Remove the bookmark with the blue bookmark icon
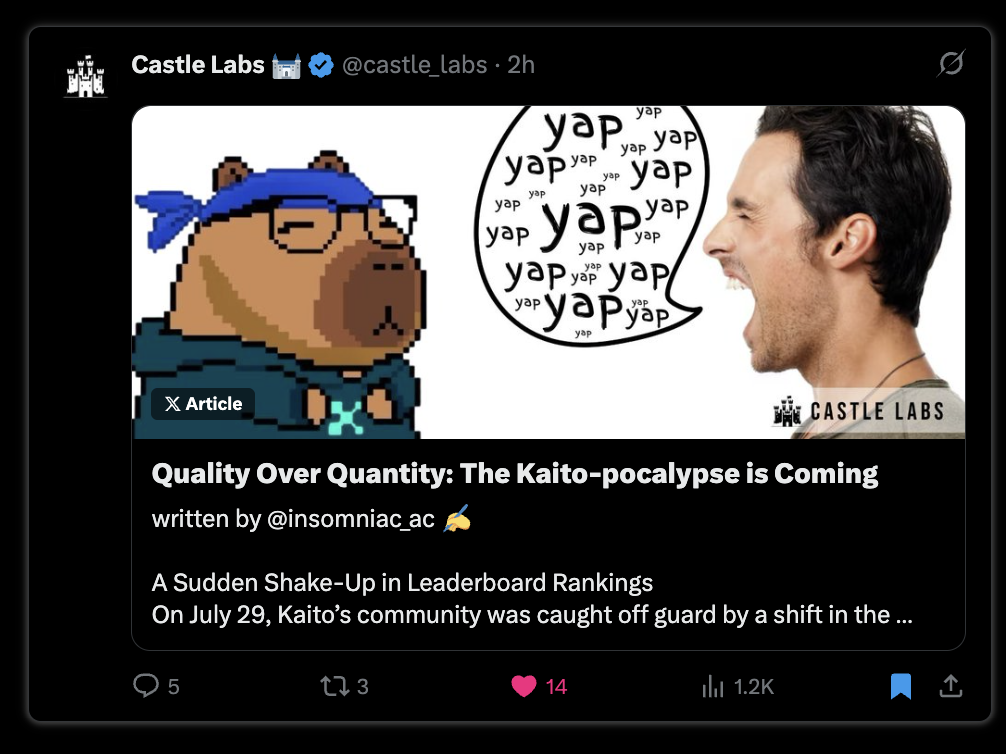This screenshot has height=754, width=1006. (x=901, y=686)
